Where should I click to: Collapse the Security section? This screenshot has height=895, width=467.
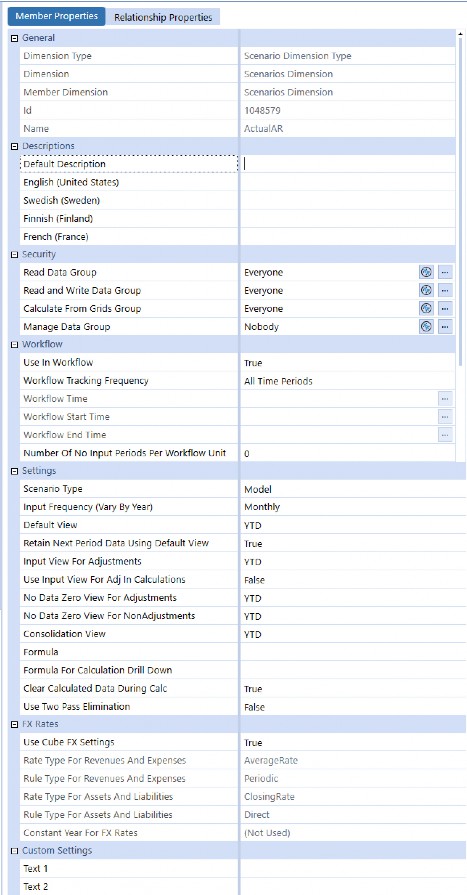coord(15,255)
